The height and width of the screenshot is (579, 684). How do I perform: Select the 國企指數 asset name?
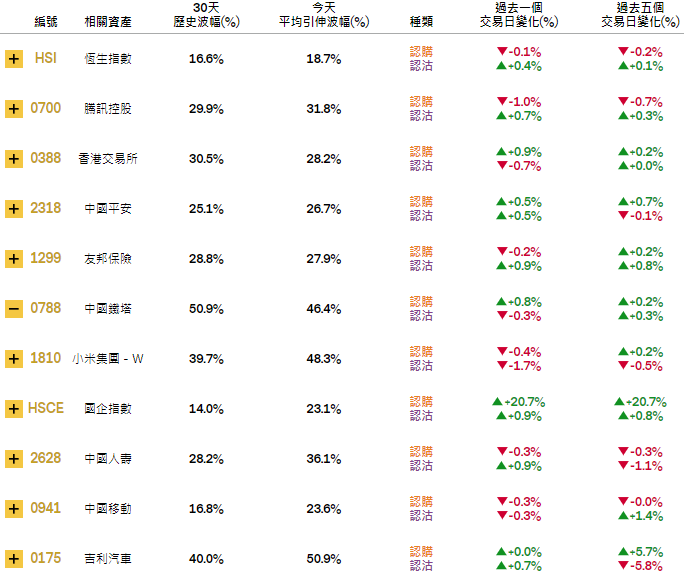tap(108, 409)
